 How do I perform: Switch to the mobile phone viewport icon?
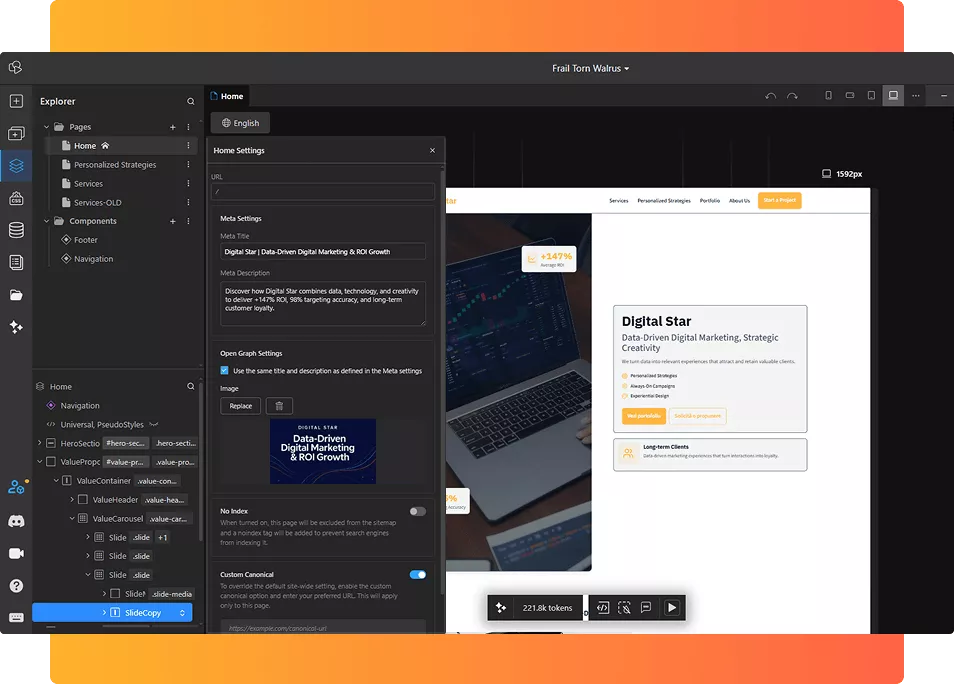click(828, 96)
